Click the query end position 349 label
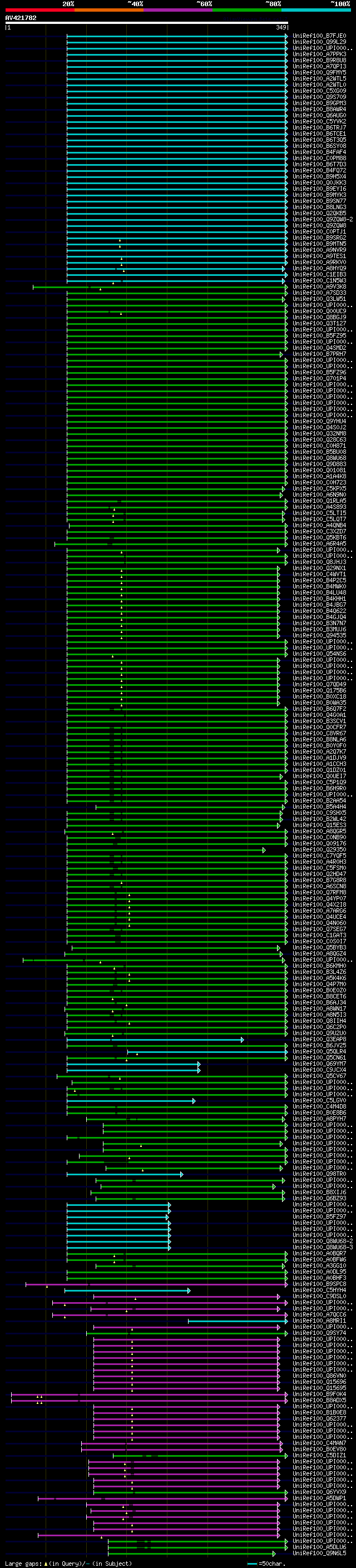Viewport: 356px width, 1568px height. [281, 27]
